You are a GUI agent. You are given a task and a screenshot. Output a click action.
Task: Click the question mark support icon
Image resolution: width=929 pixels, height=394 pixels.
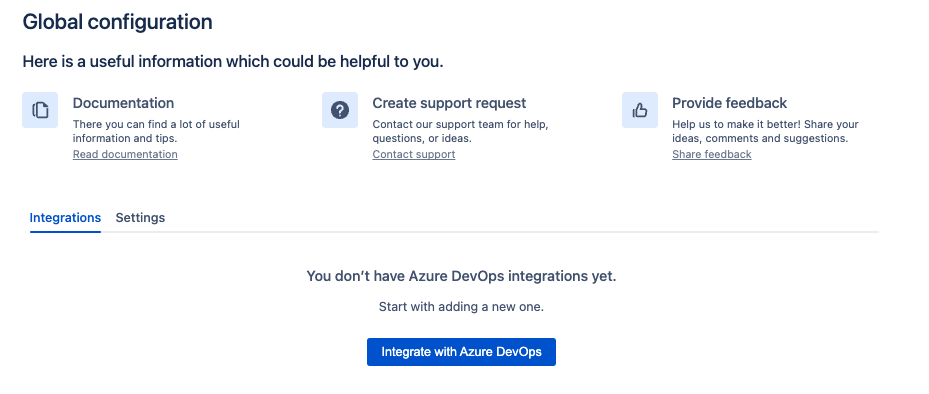click(x=339, y=110)
